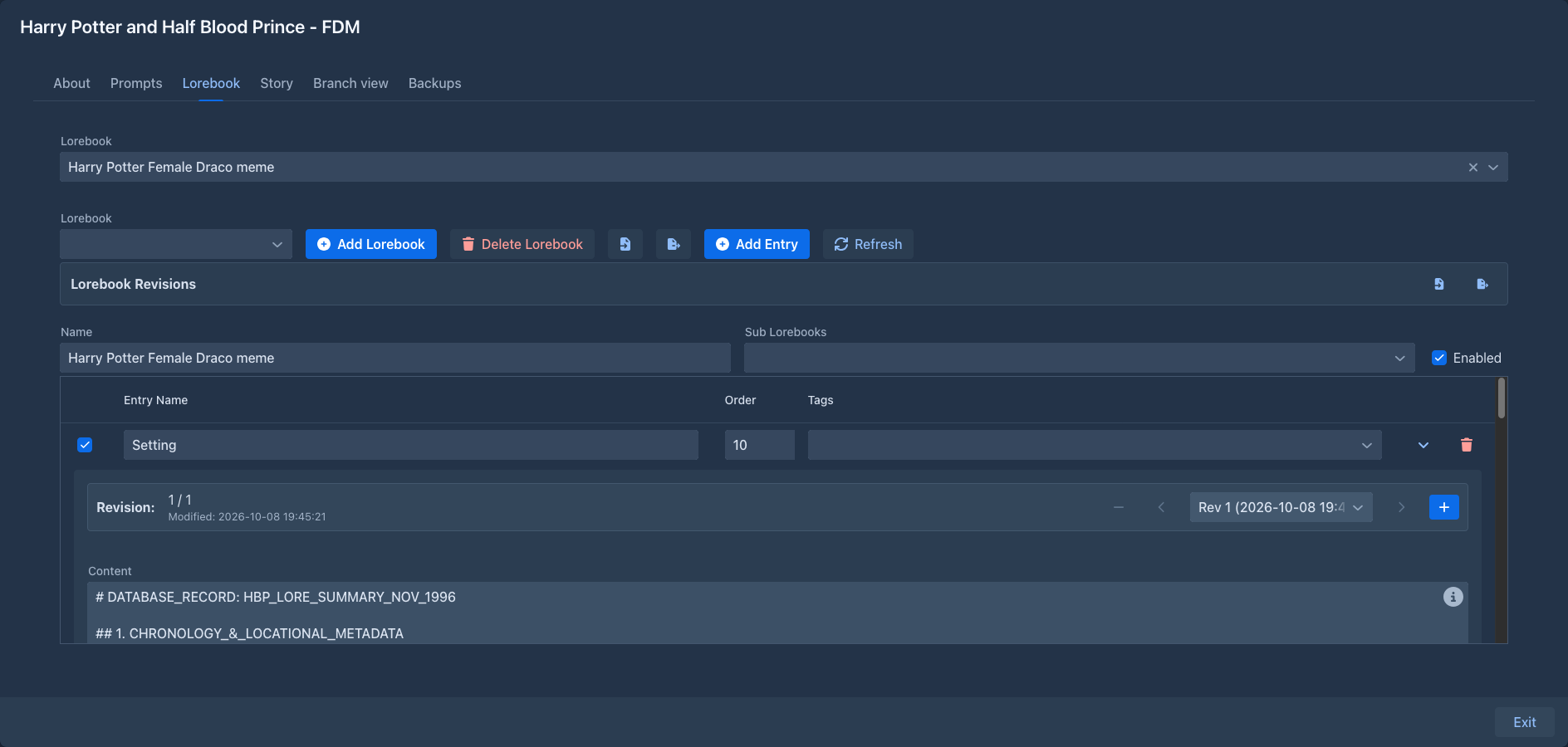Click the Exit button

(1524, 722)
